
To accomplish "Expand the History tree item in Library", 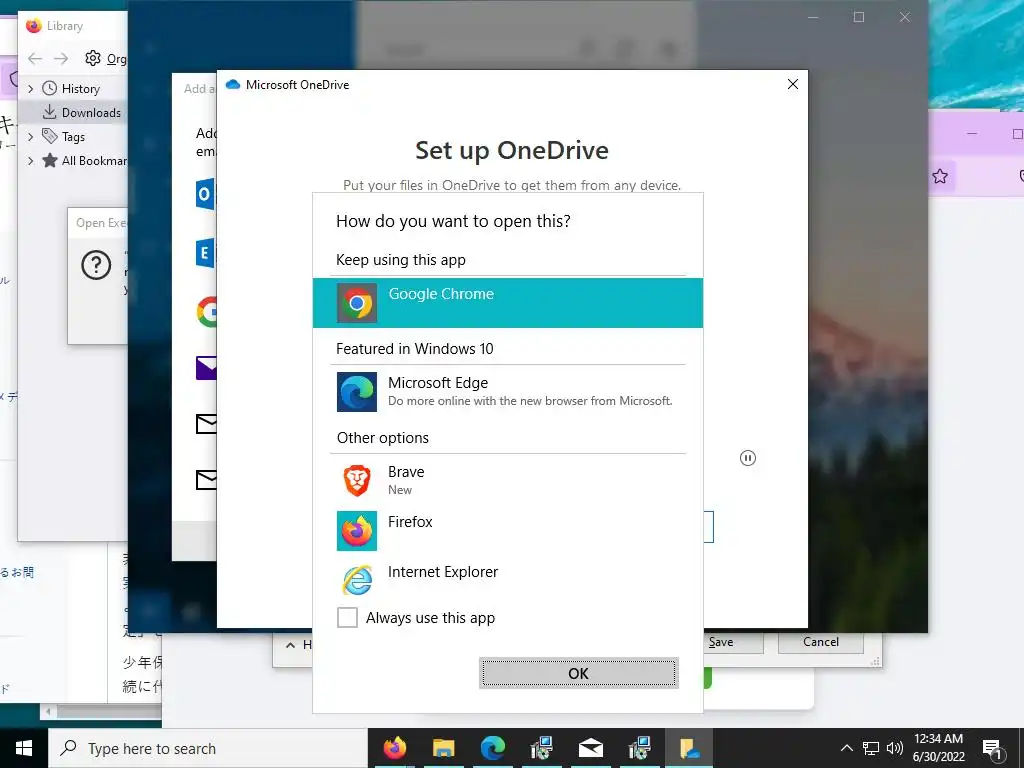I will (x=30, y=88).
